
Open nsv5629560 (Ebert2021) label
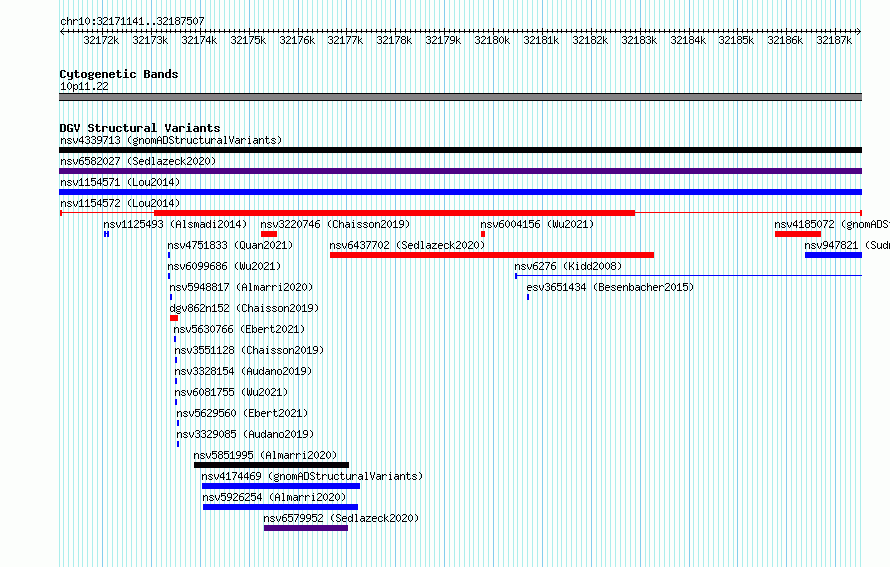[x=242, y=413]
